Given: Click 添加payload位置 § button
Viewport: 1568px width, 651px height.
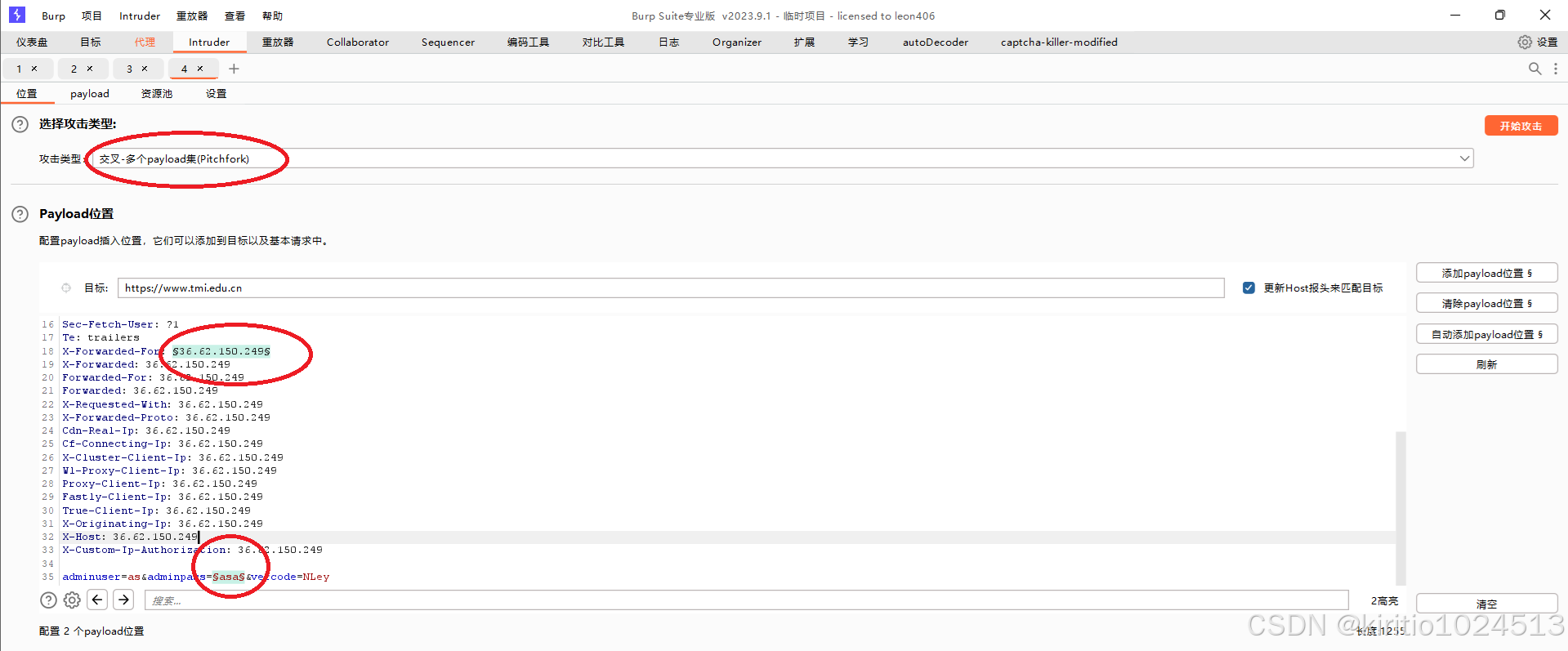Looking at the screenshot, I should tap(1486, 273).
